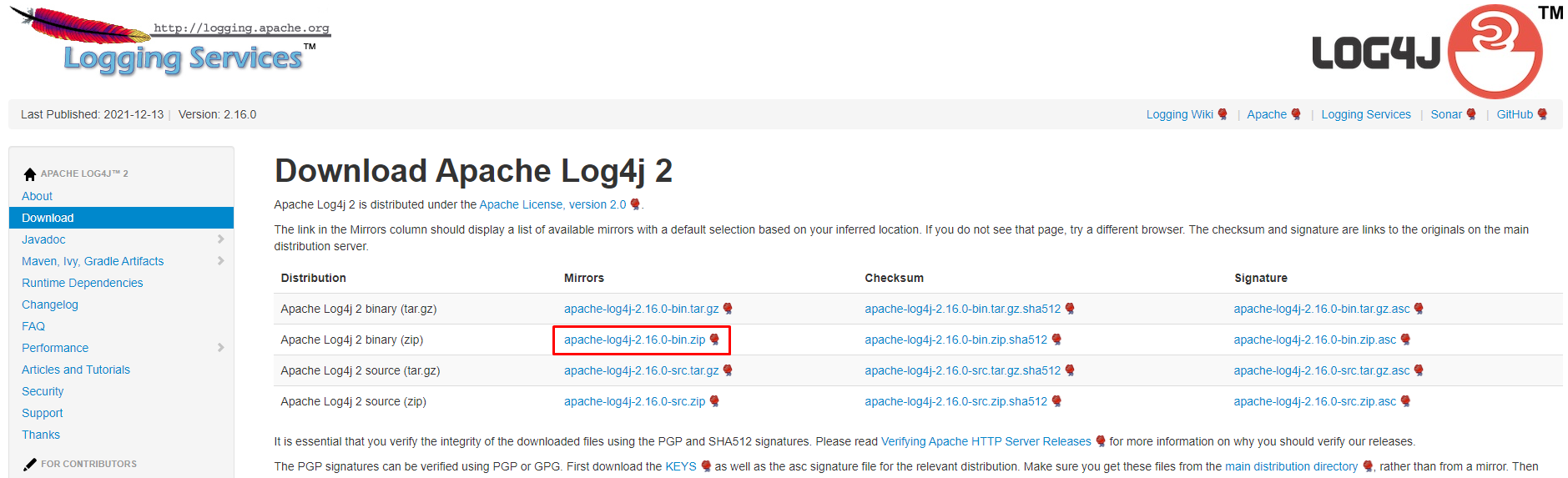Click external icon after src.zip.sha512 checksum
Screen dimensions: 1568x478
[x=1056, y=401]
